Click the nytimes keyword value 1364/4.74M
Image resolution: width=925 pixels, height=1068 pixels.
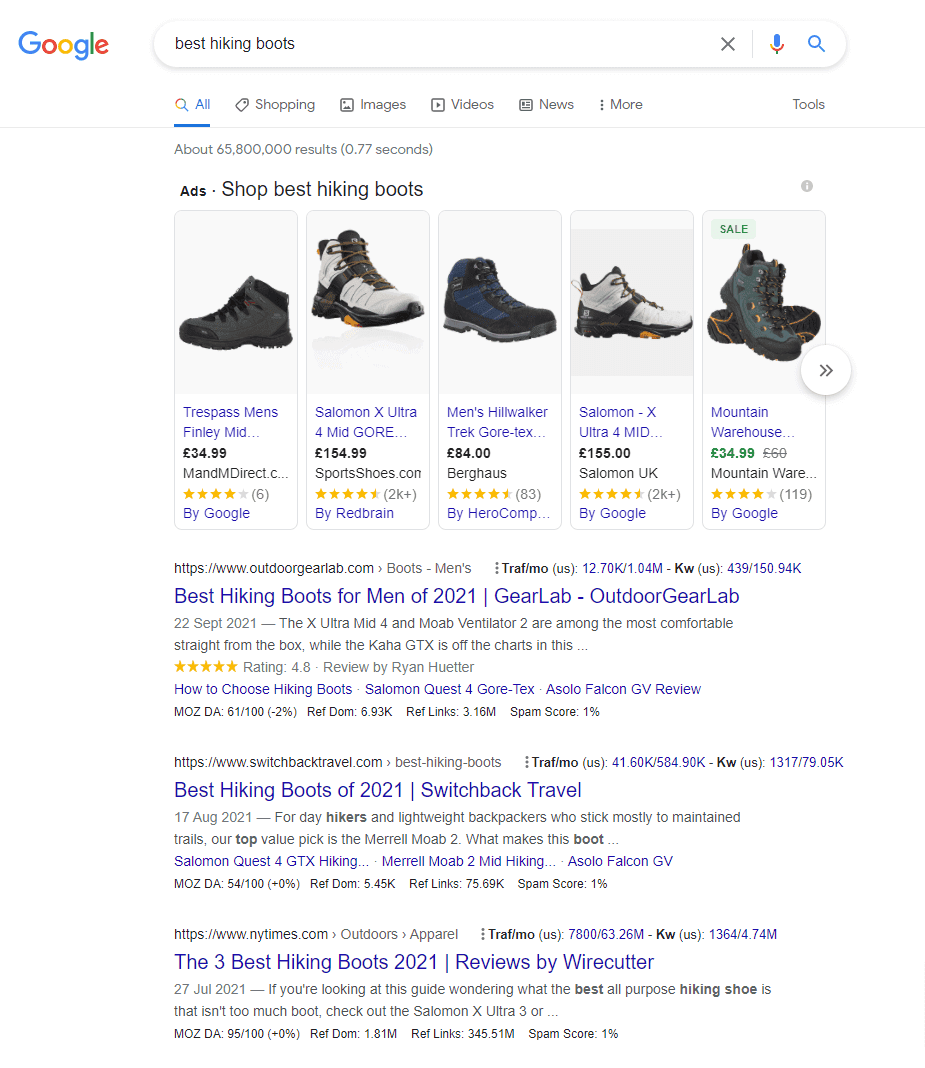pyautogui.click(x=743, y=935)
